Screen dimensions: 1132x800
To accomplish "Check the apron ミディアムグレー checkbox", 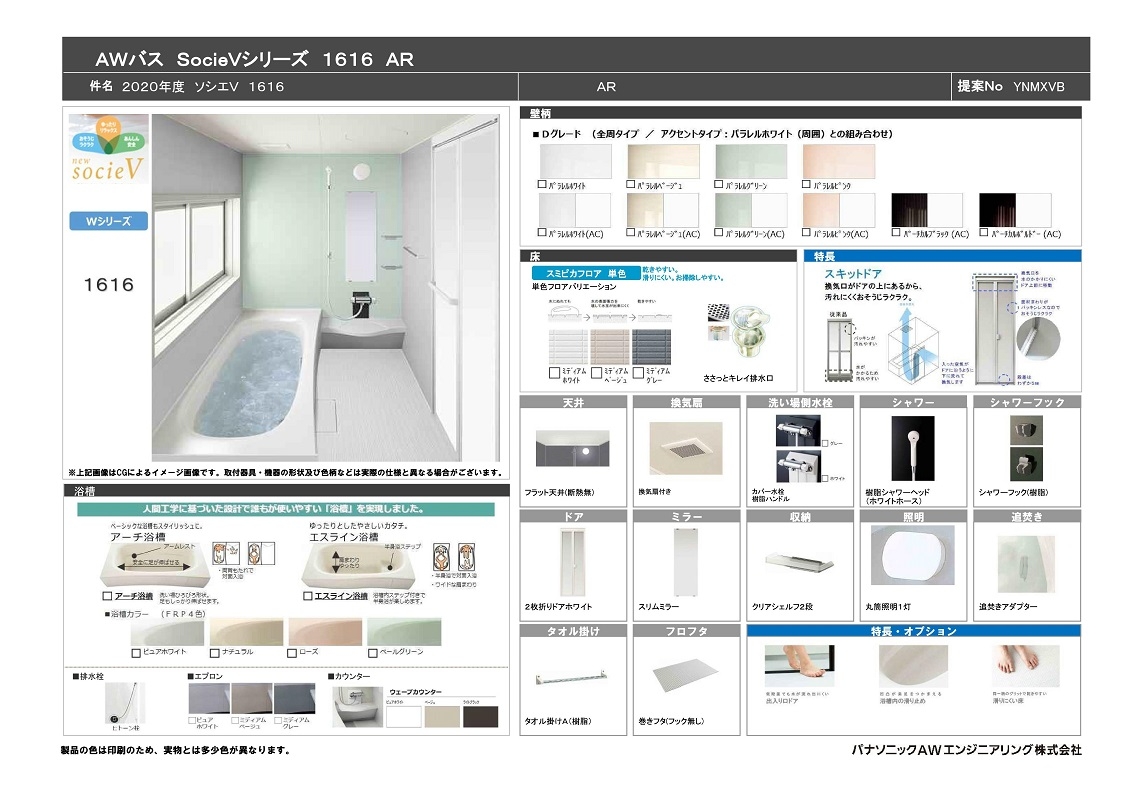I will (x=277, y=721).
